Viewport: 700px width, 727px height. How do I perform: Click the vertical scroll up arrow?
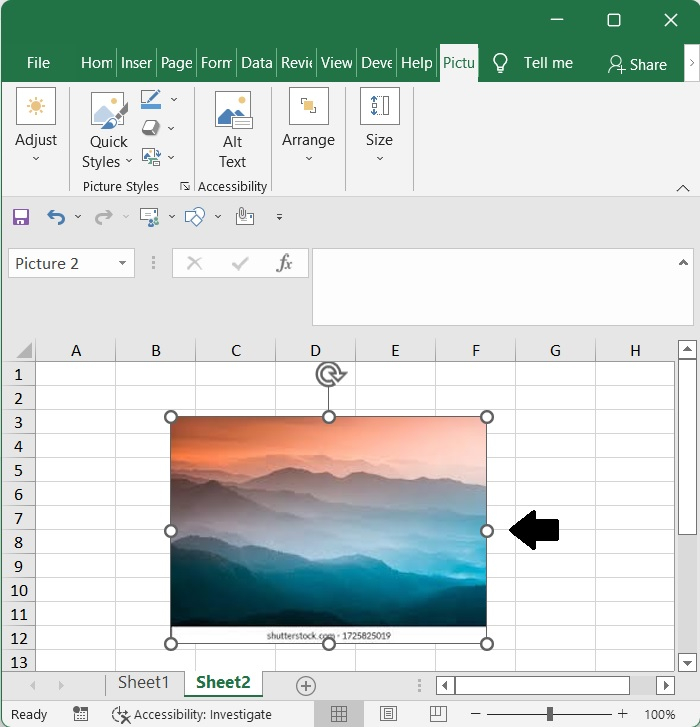point(687,349)
